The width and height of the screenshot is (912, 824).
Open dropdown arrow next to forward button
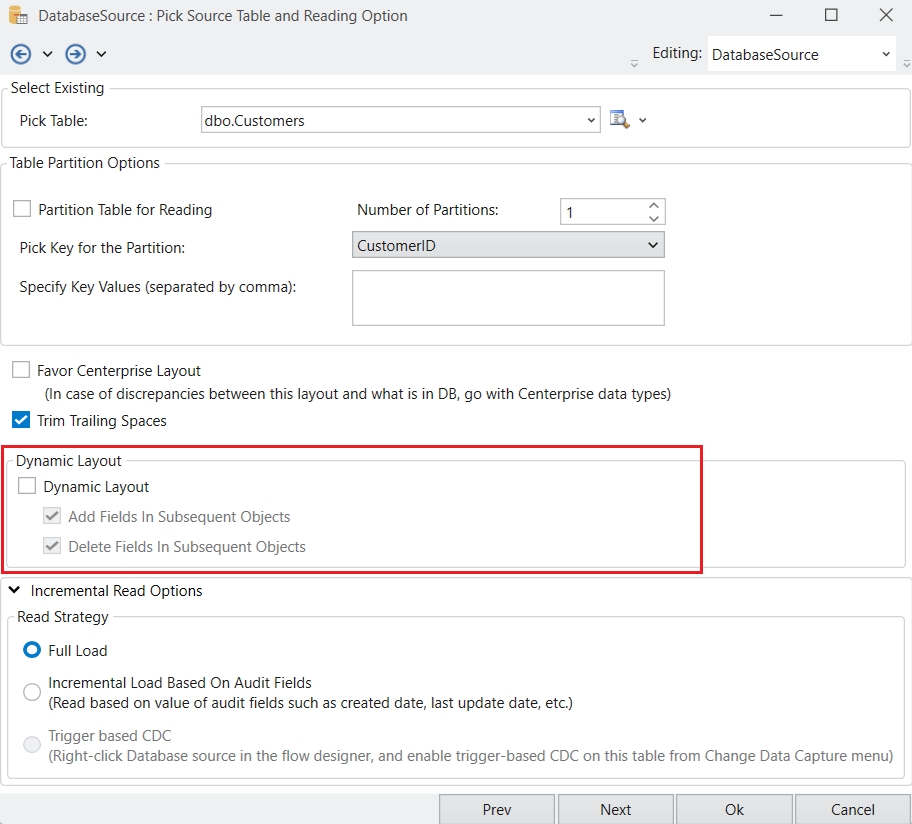pos(101,54)
